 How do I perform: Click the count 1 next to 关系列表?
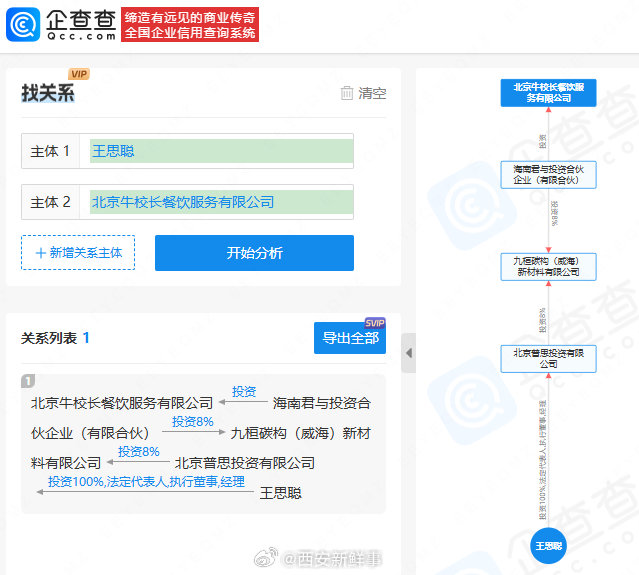(86, 337)
